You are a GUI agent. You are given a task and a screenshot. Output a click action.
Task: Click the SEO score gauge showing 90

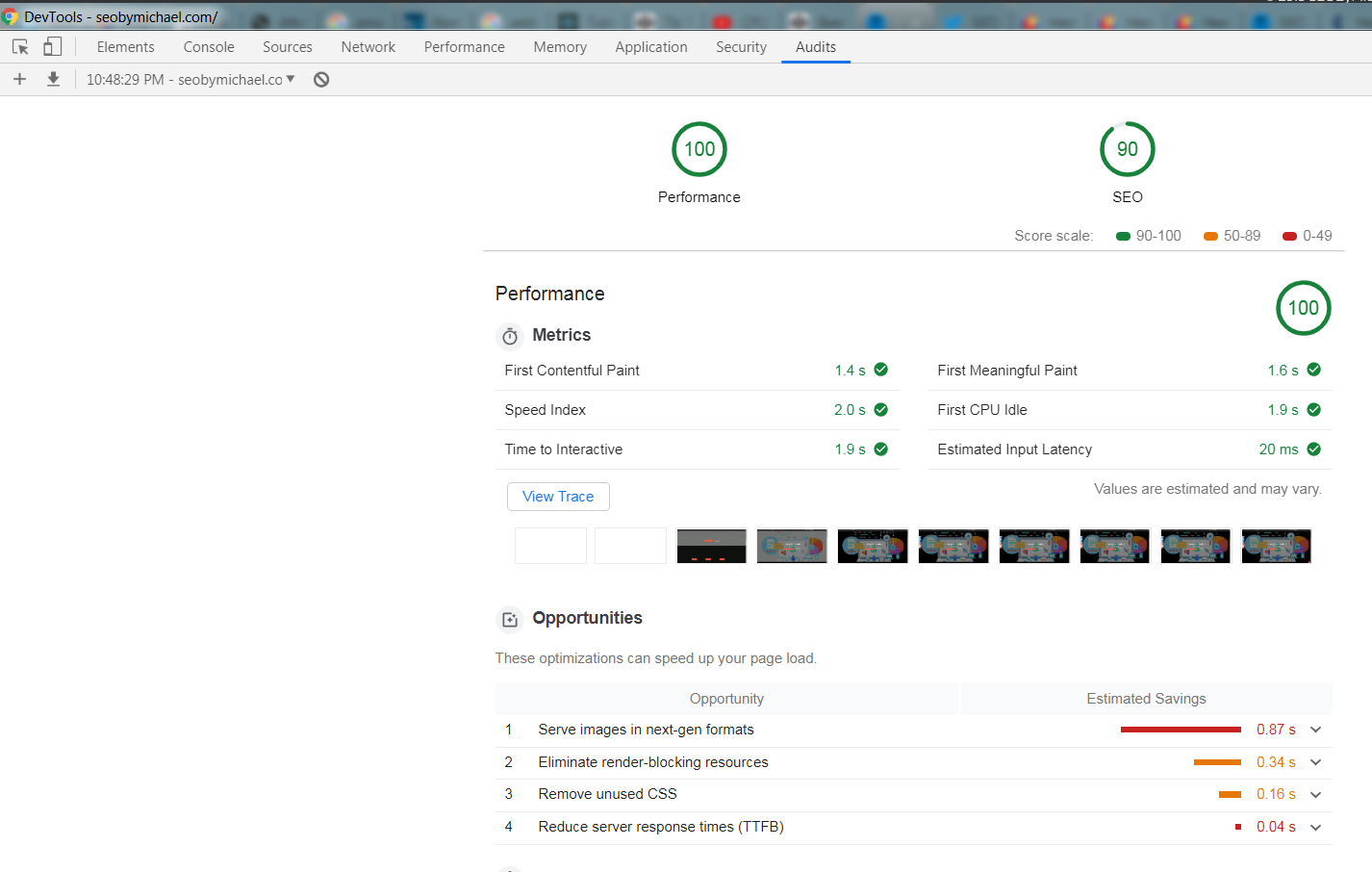[x=1128, y=149]
